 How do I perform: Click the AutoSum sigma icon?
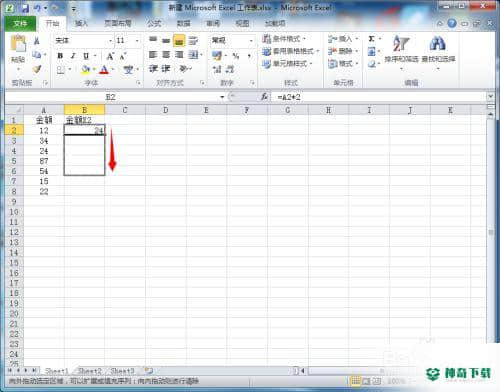point(371,39)
